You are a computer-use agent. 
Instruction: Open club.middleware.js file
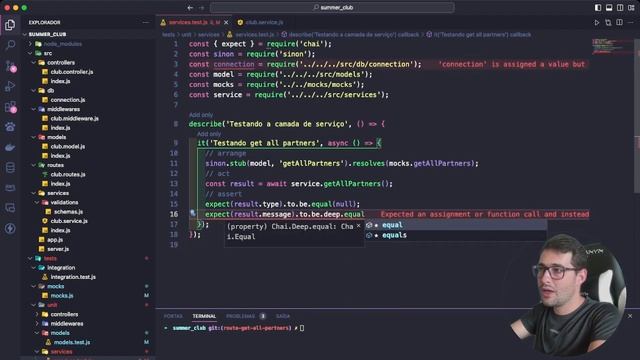click(74, 118)
